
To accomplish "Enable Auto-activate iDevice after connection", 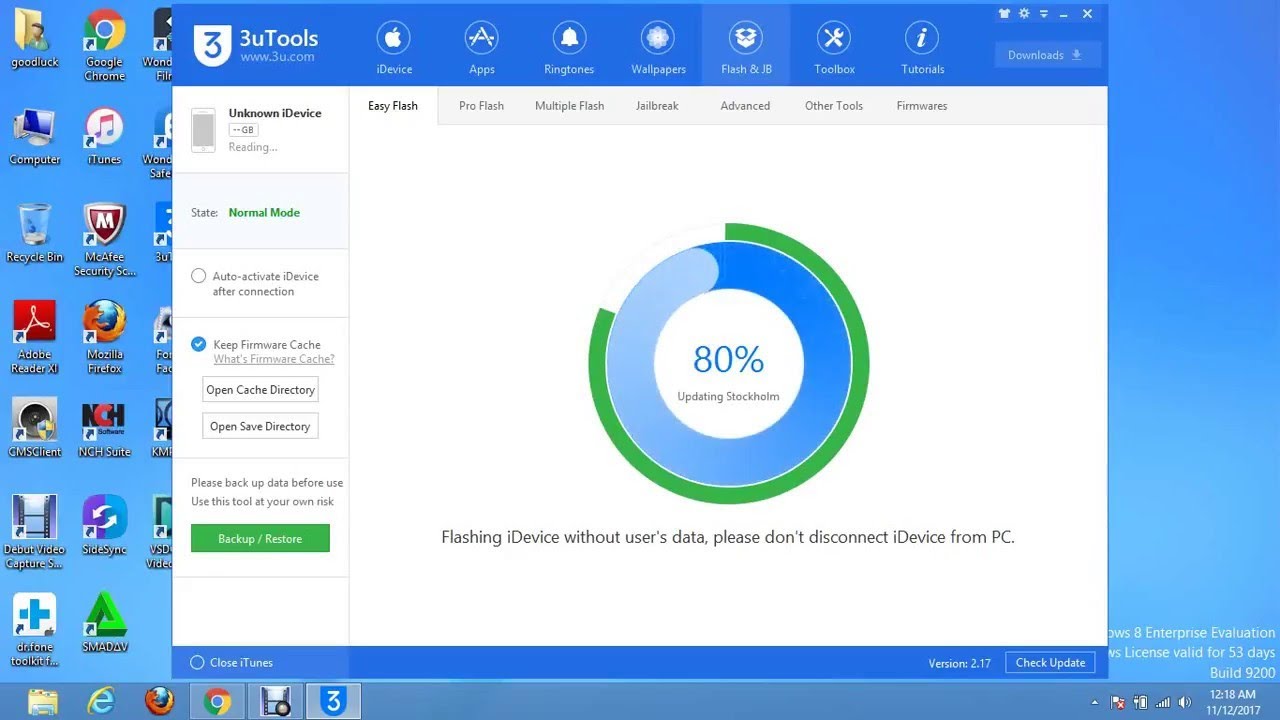I will [199, 276].
